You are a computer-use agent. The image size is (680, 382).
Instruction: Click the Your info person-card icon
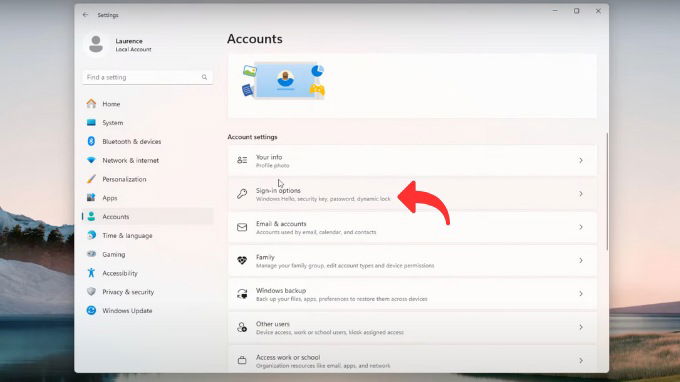click(242, 160)
